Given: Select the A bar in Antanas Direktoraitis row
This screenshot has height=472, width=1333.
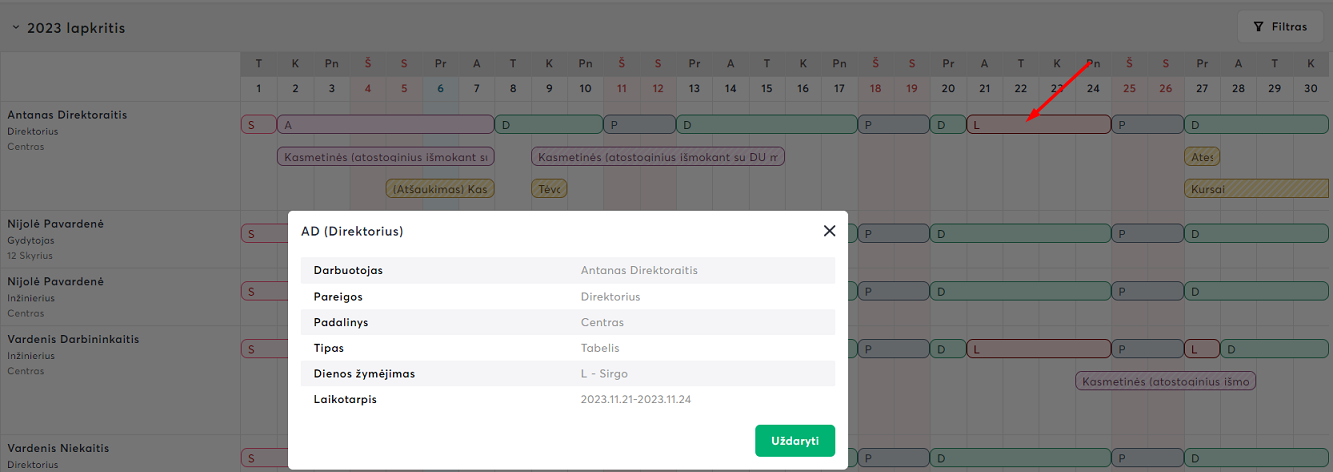Looking at the screenshot, I should point(385,125).
